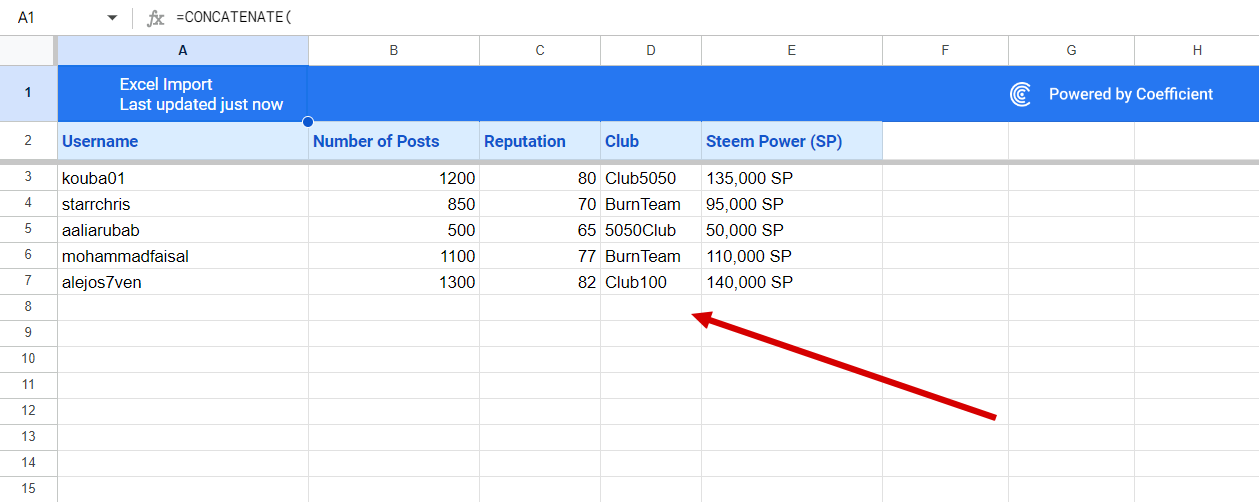Click the fx function icon

pyautogui.click(x=155, y=18)
